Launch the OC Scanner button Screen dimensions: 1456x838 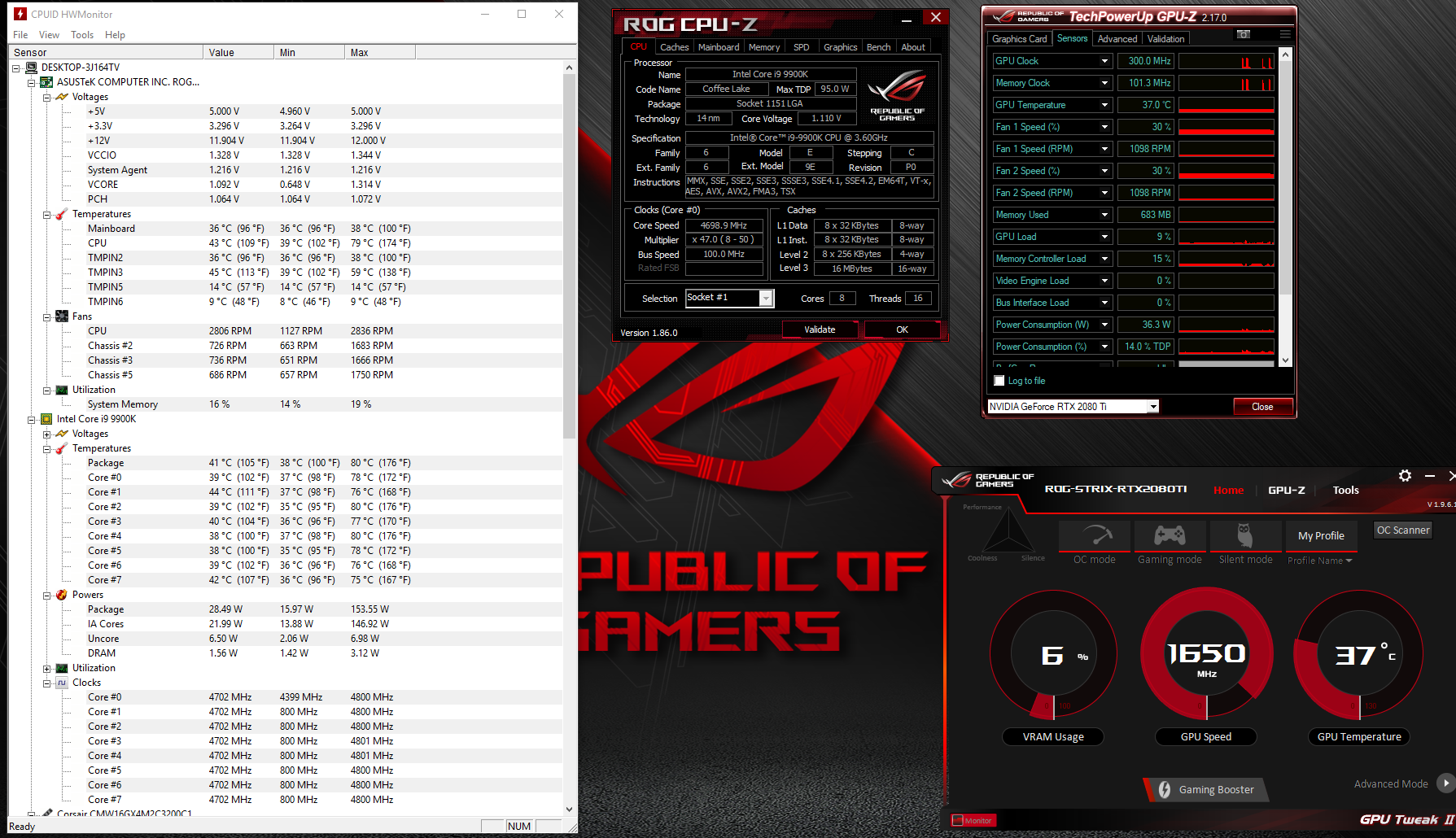1402,530
